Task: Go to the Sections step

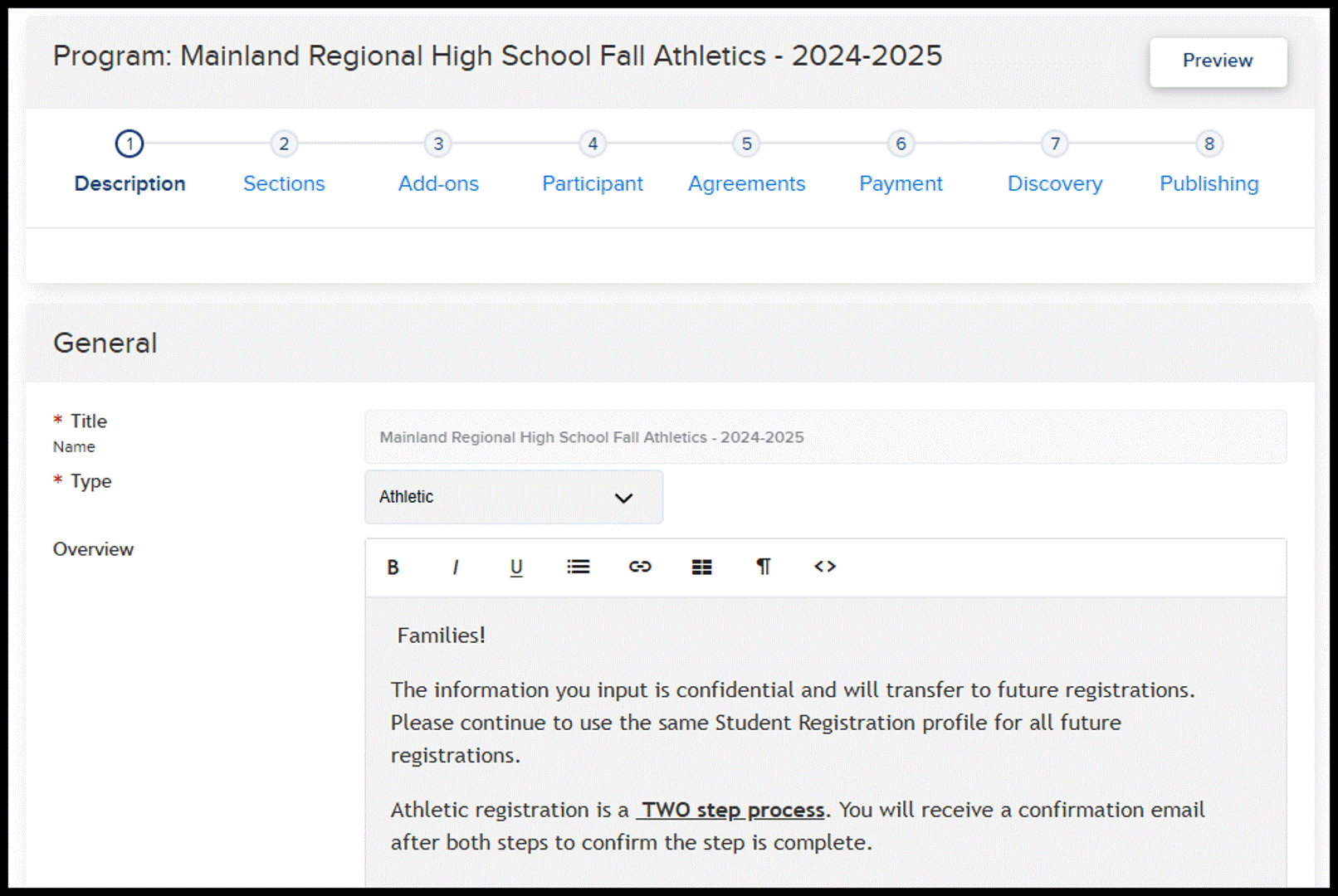Action: 284,183
